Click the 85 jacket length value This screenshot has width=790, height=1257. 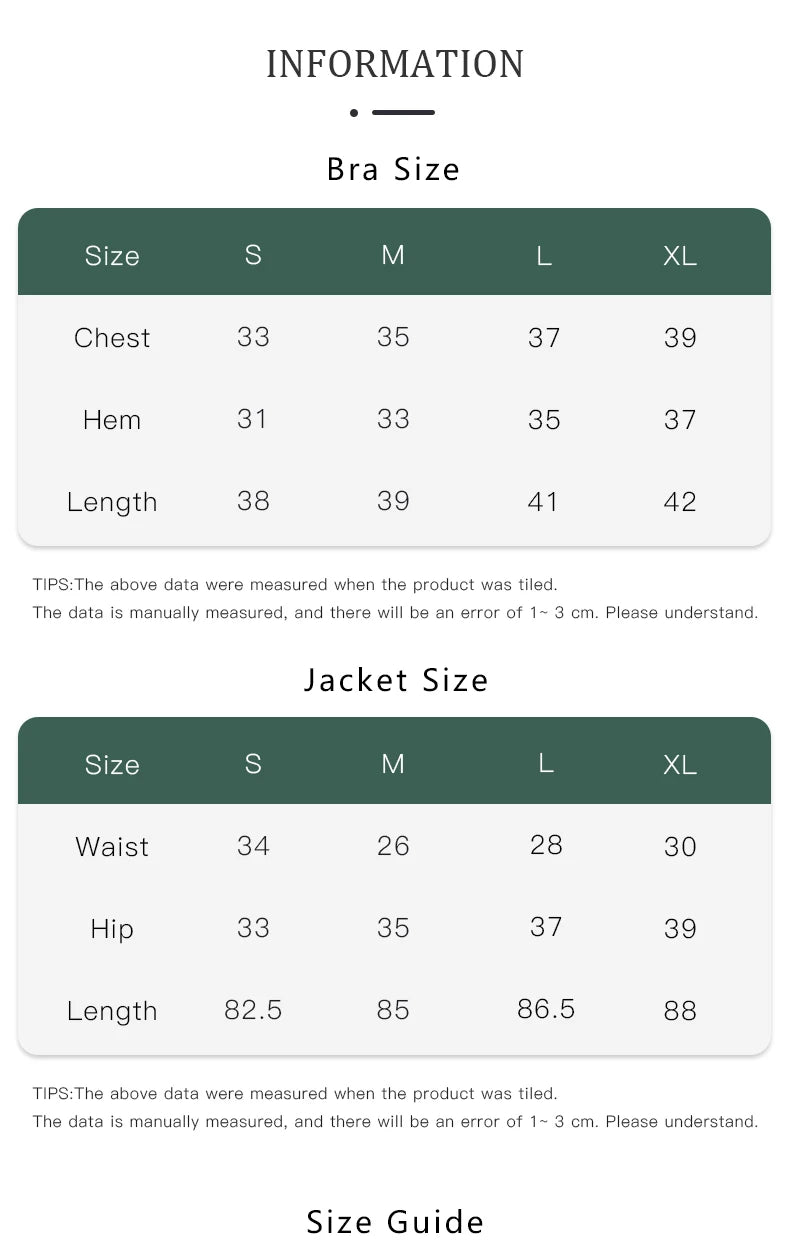point(393,1011)
